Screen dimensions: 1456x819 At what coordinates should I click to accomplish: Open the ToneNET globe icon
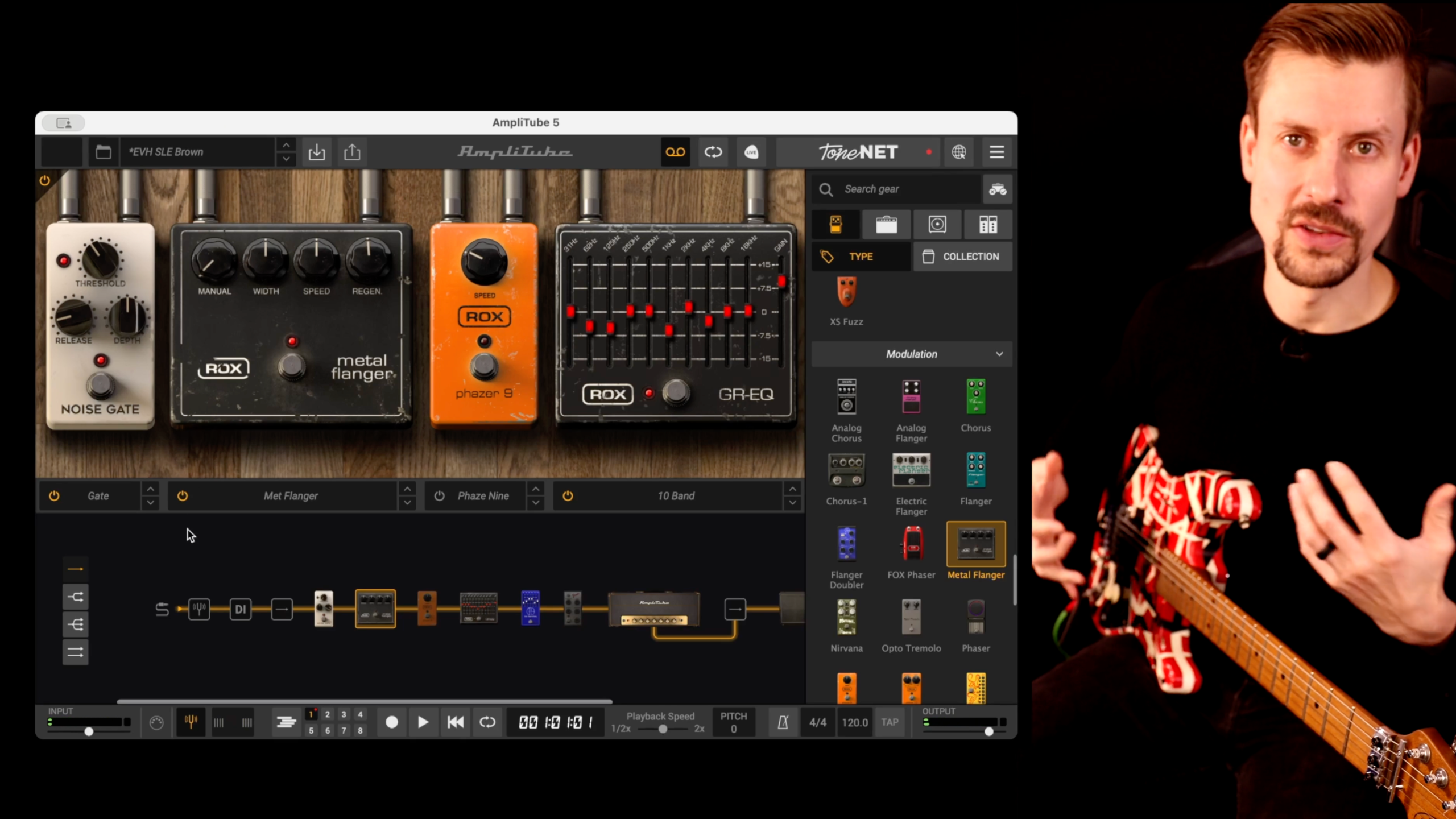pyautogui.click(x=959, y=152)
